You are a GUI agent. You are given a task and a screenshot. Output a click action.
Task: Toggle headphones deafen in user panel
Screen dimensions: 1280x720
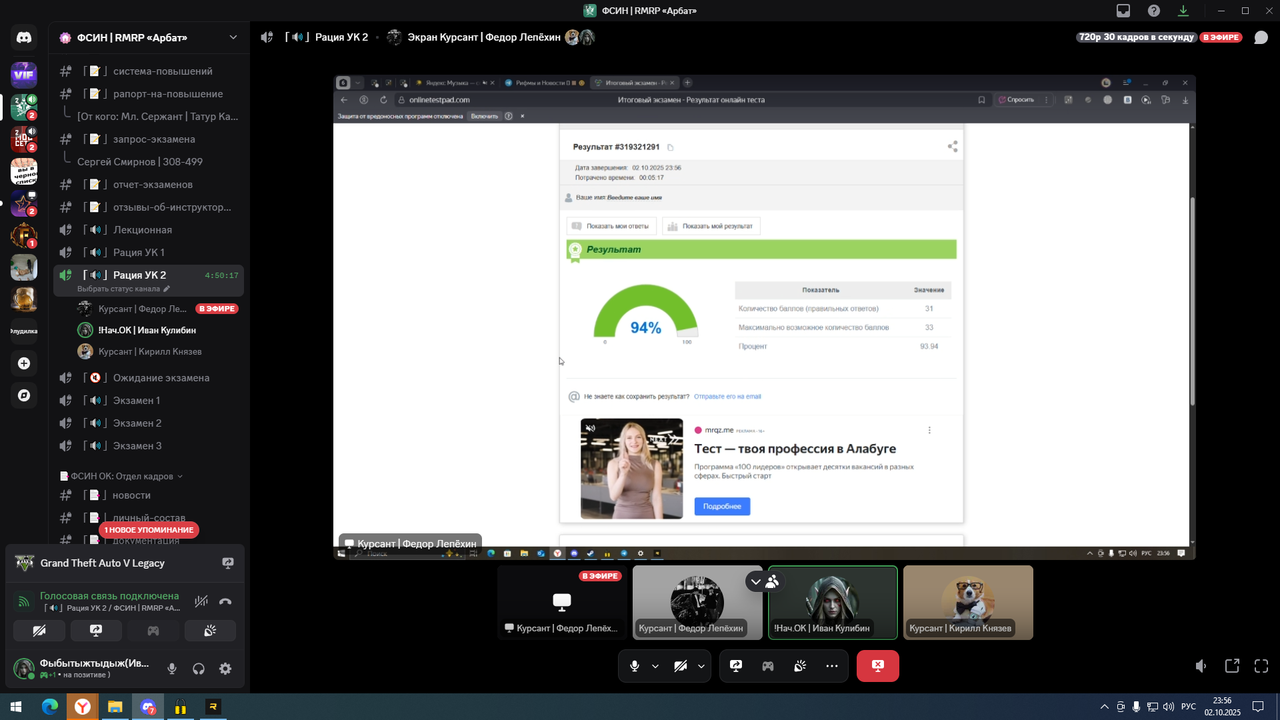(x=198, y=669)
